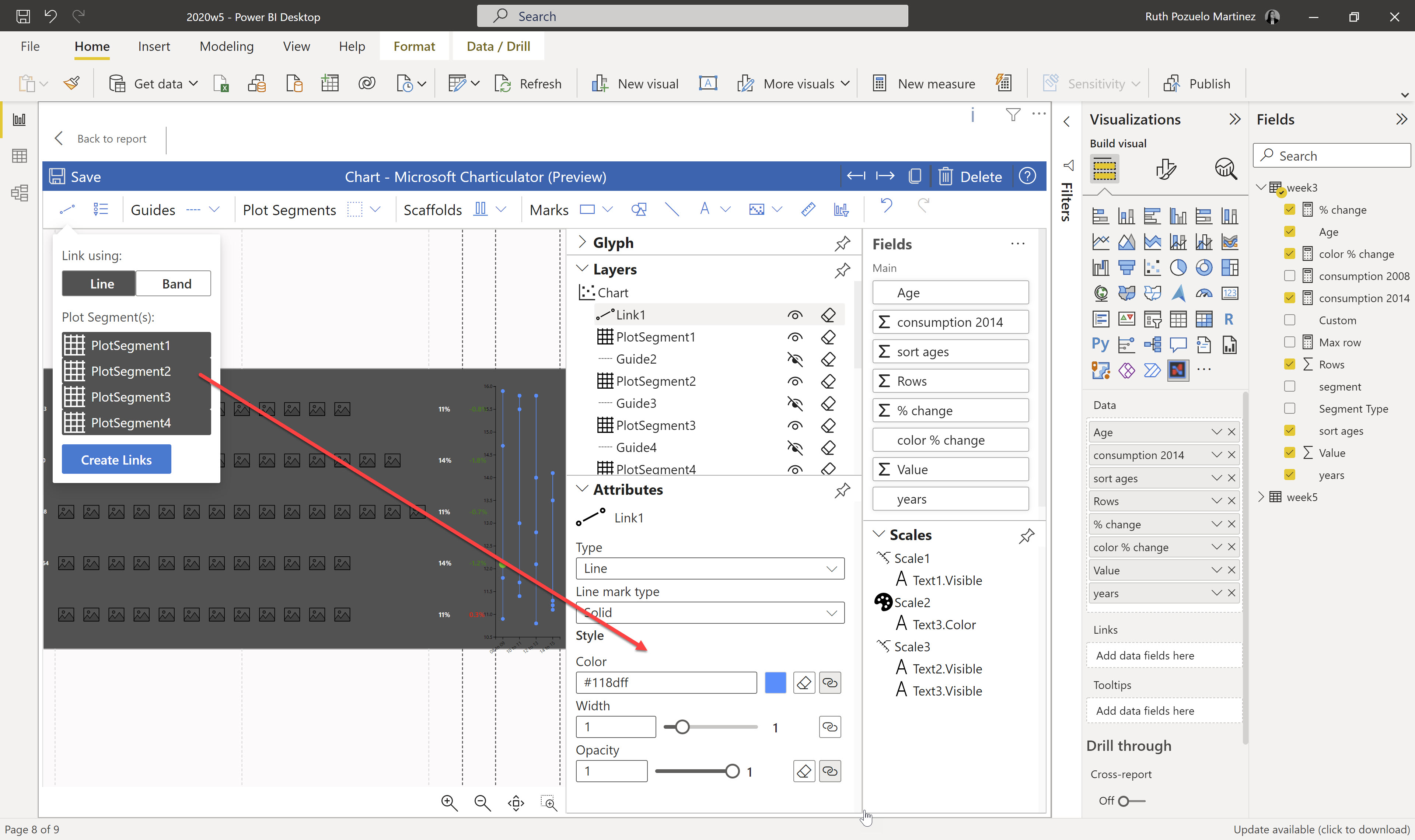Show the hidden Guide2 layer
The width and height of the screenshot is (1415, 840).
795,360
